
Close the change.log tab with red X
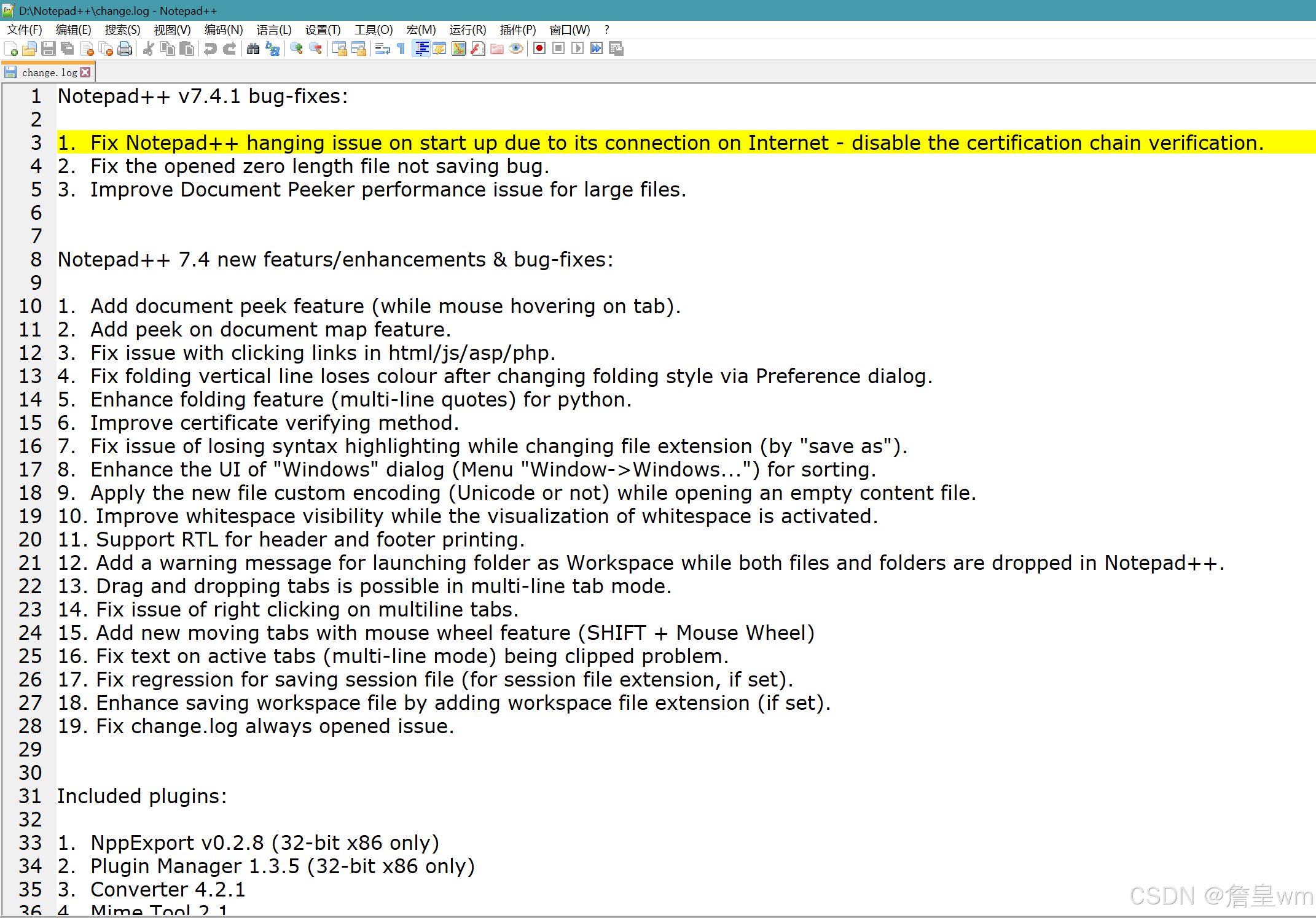[x=85, y=72]
